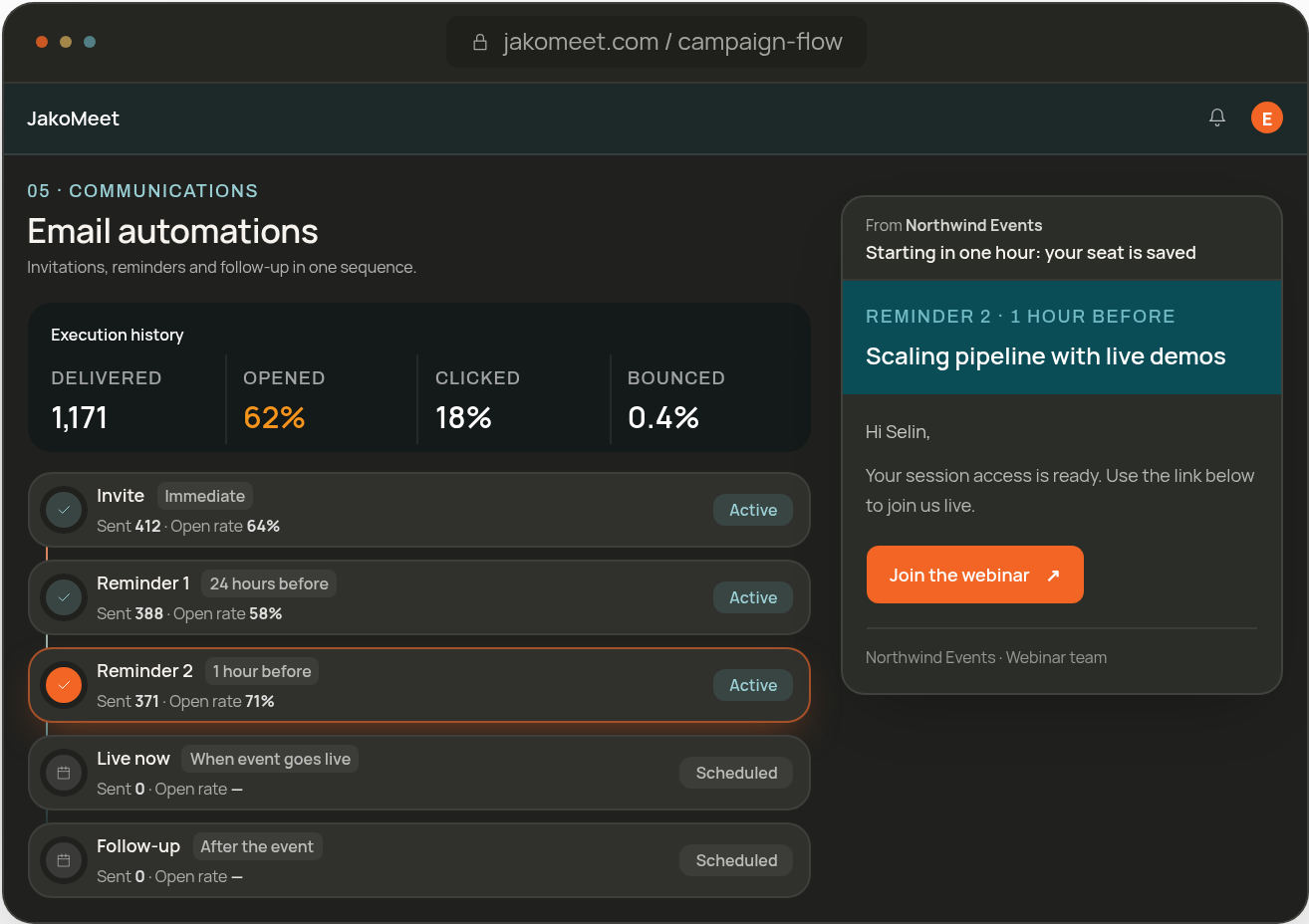The width and height of the screenshot is (1309, 924).
Task: Click the Follow-up calendar icon
Action: click(64, 860)
